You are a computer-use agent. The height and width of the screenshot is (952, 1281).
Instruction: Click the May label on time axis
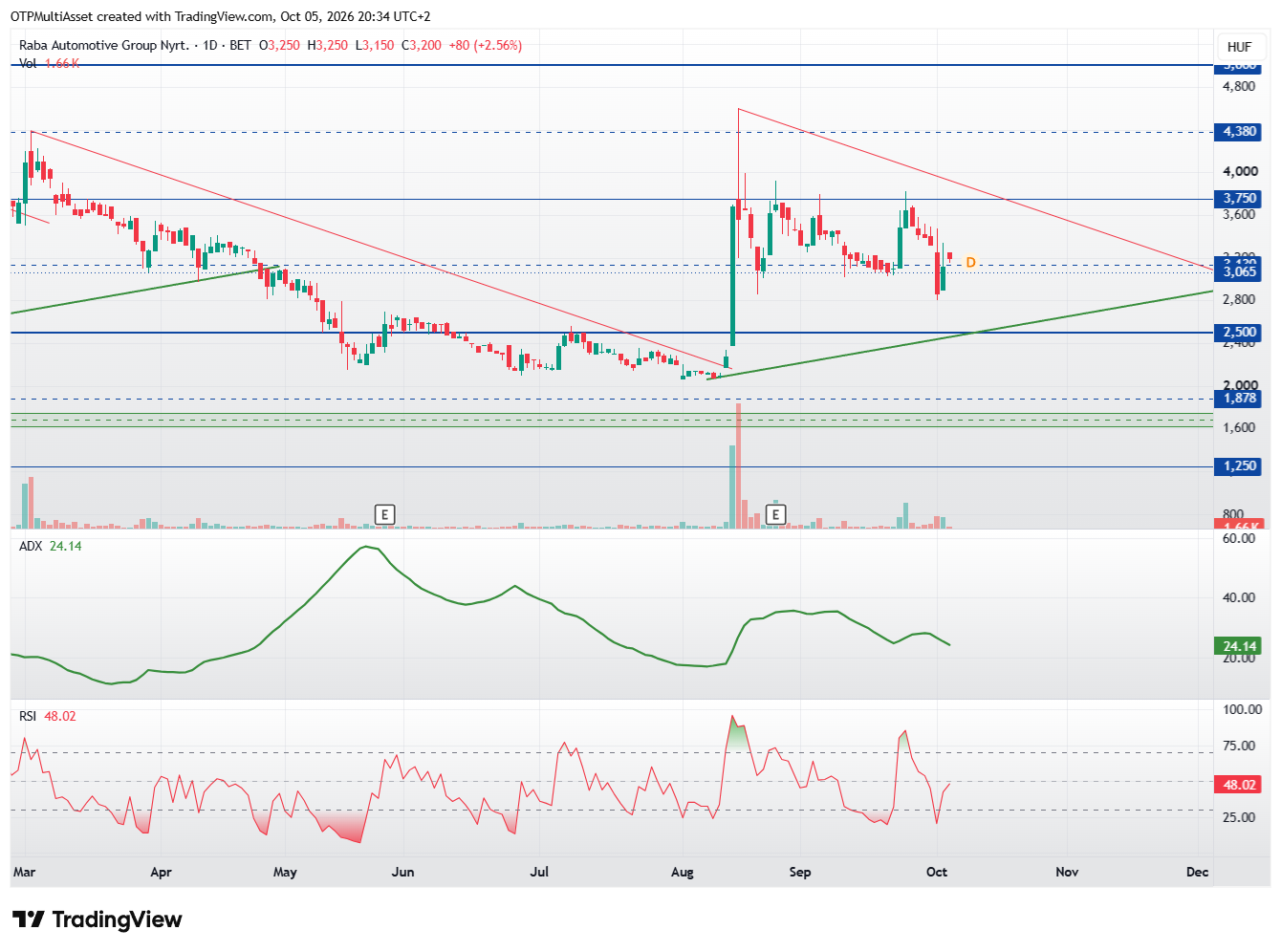coord(285,872)
